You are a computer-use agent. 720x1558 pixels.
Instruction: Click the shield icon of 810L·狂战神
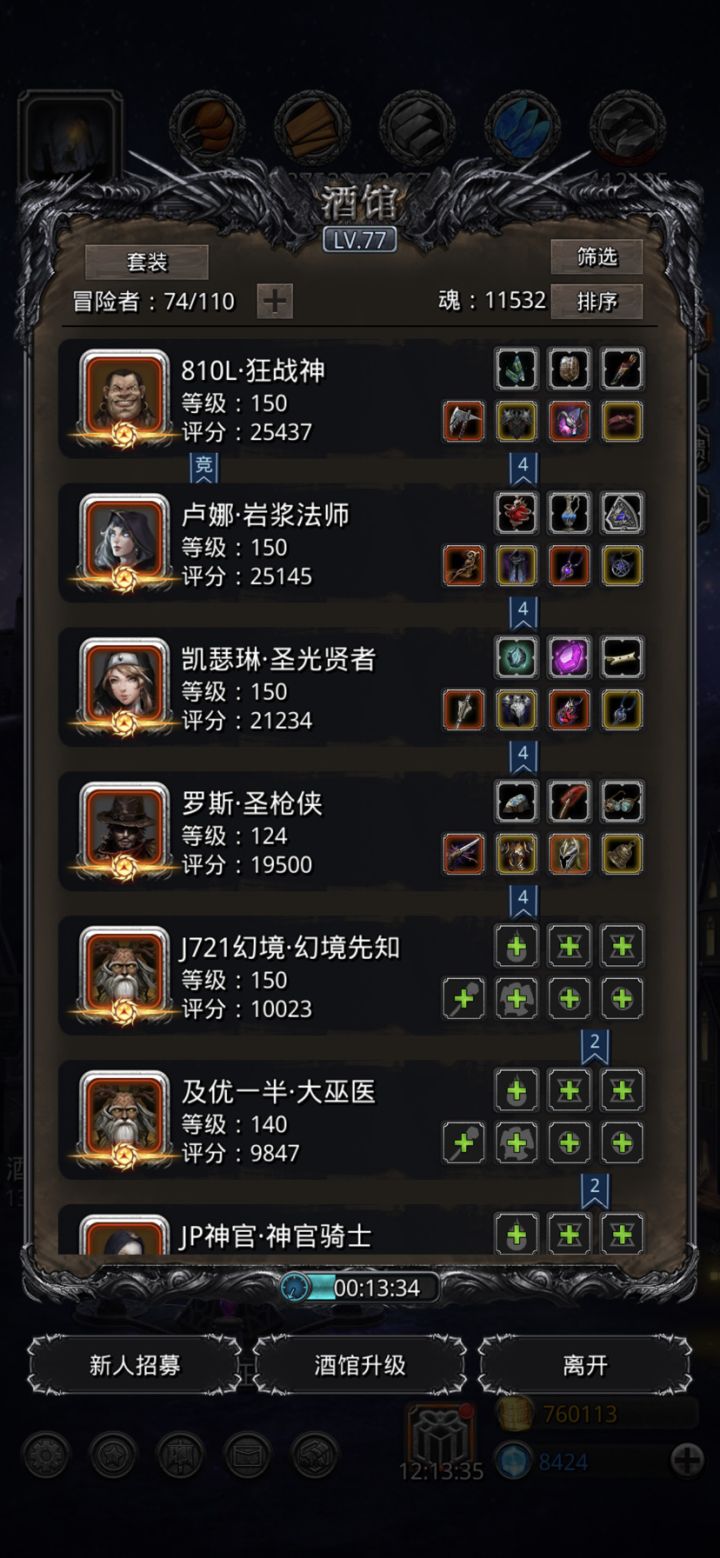[x=569, y=369]
